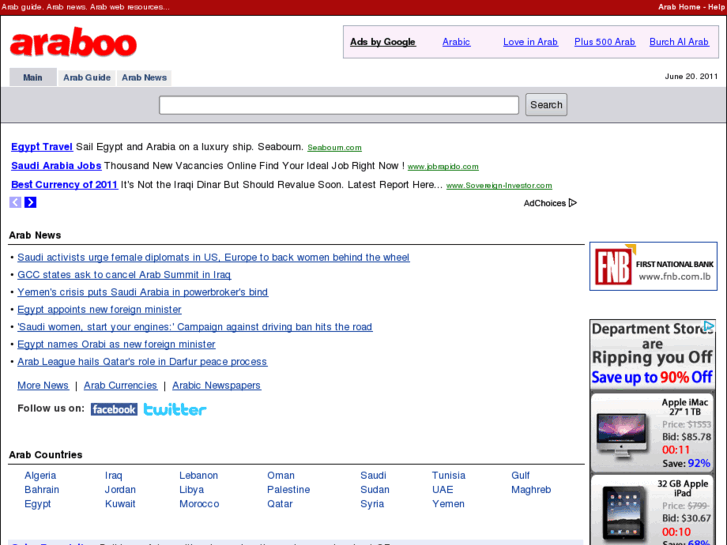Select Algeria in Arab Countries
Screen dimensions: 727x545
(40, 475)
